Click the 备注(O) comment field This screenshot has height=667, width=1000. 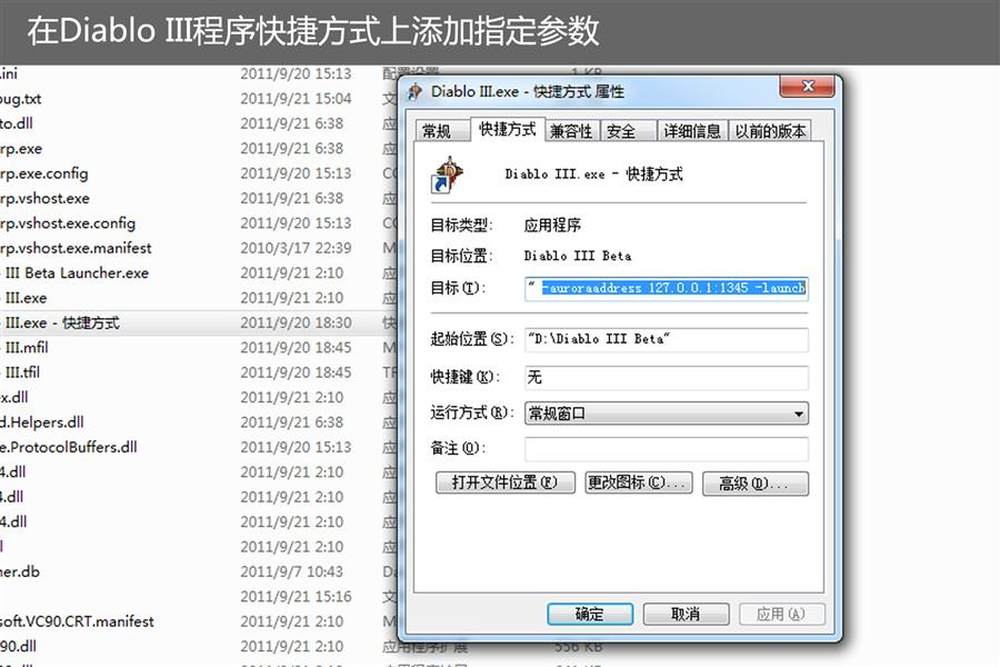coord(666,449)
